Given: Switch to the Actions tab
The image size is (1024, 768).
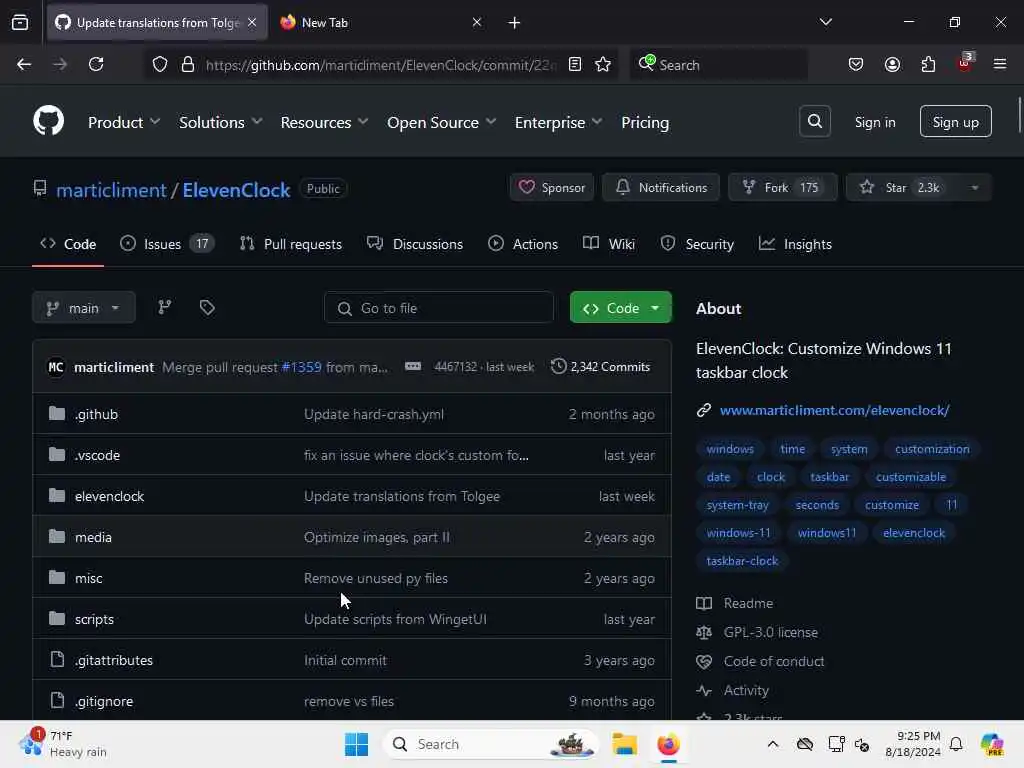Looking at the screenshot, I should (522, 244).
